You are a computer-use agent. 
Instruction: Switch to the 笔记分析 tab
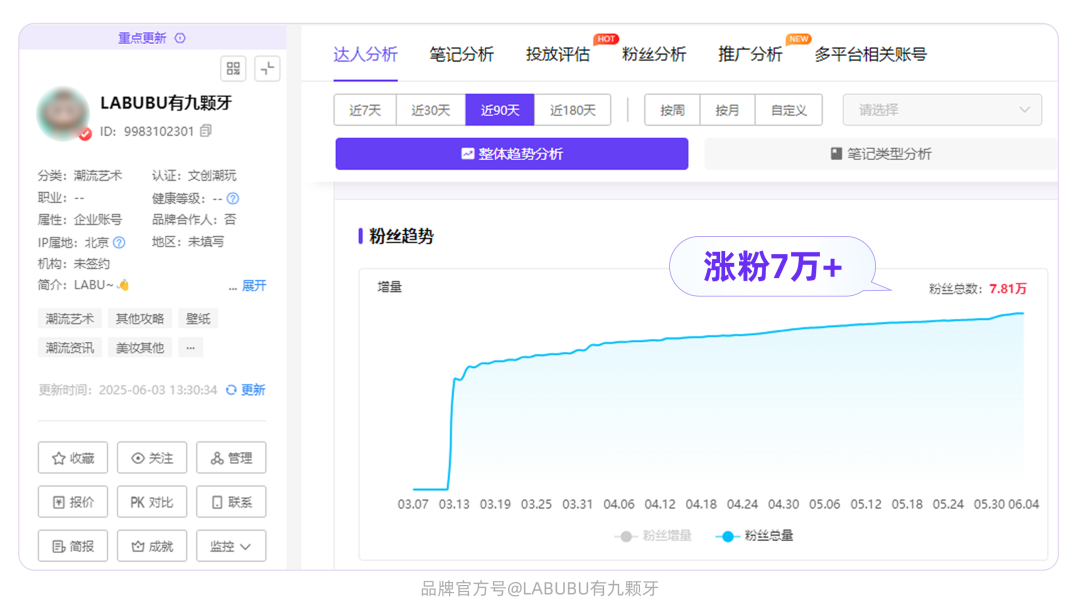click(461, 54)
